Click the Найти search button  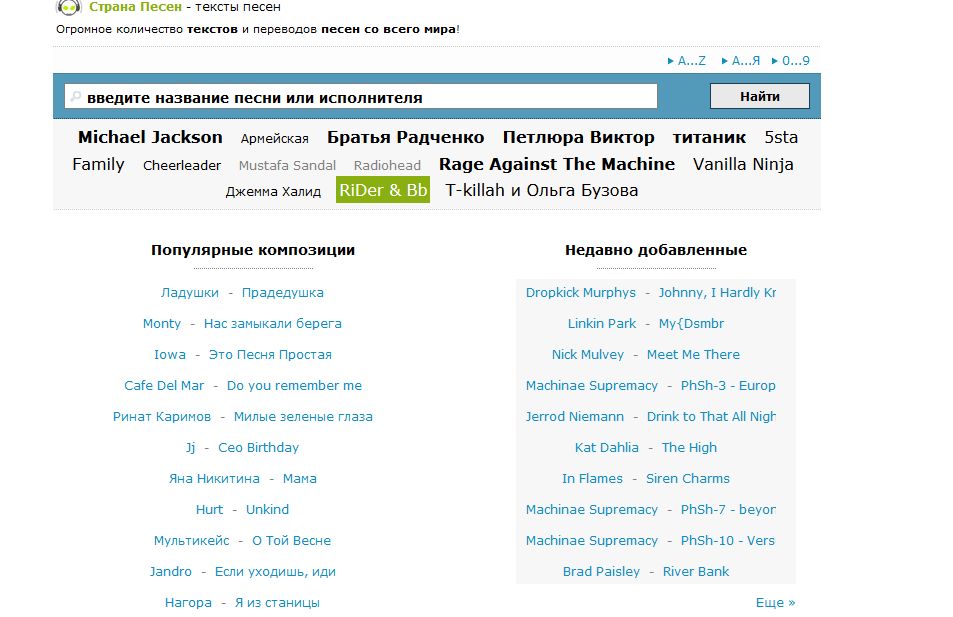(760, 96)
